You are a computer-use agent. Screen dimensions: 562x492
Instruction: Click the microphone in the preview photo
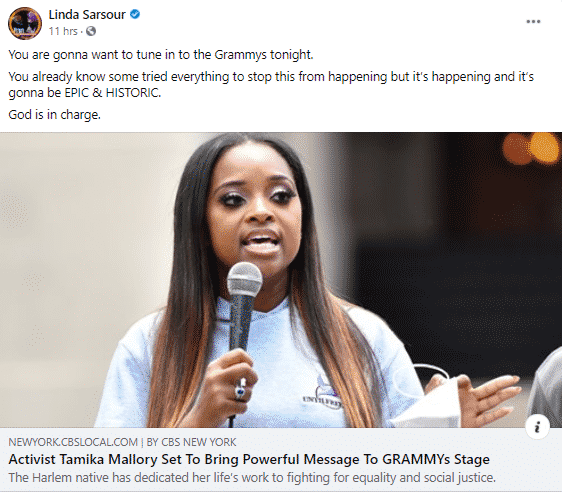click(x=244, y=305)
